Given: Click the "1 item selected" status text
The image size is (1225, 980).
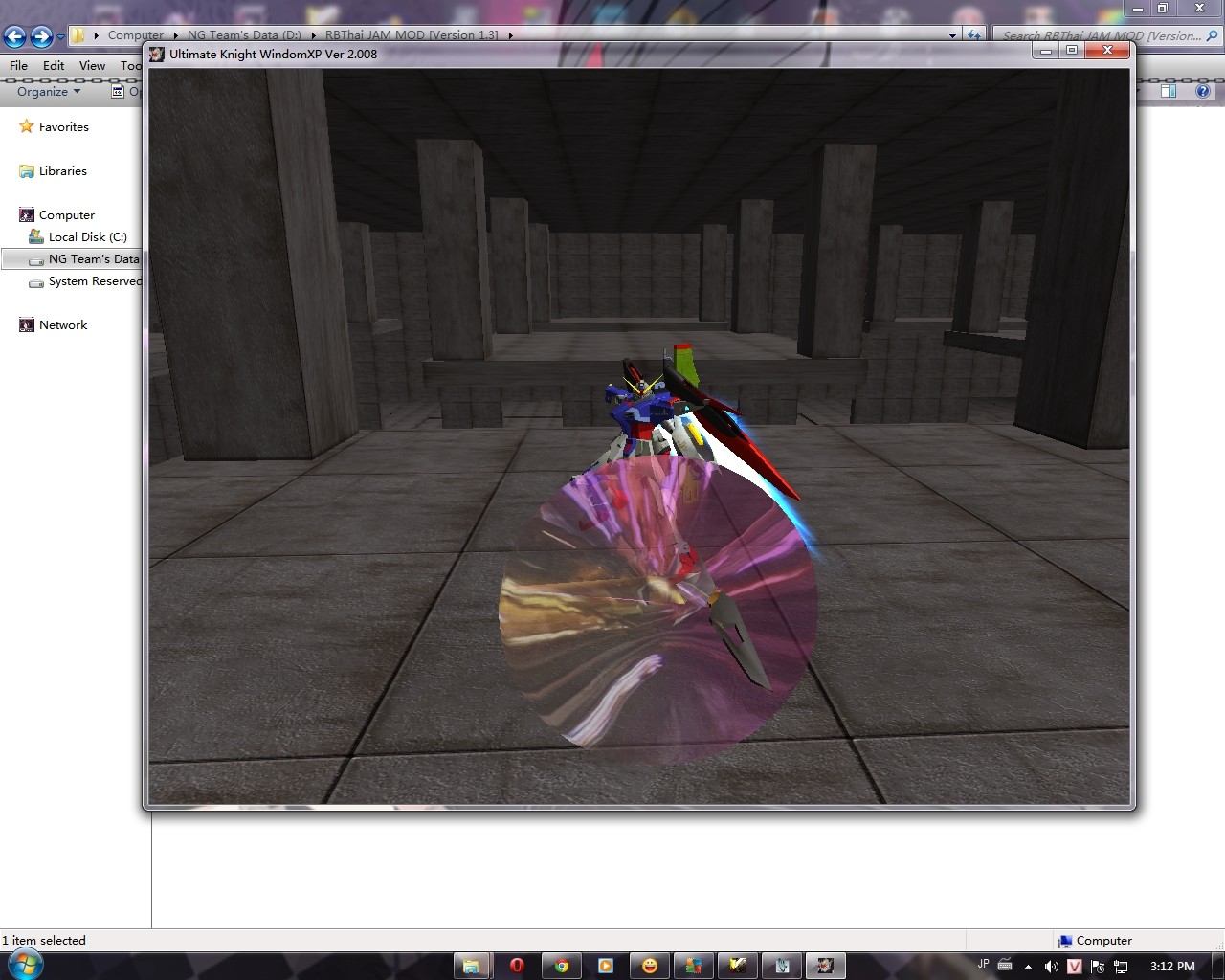Looking at the screenshot, I should tap(44, 940).
